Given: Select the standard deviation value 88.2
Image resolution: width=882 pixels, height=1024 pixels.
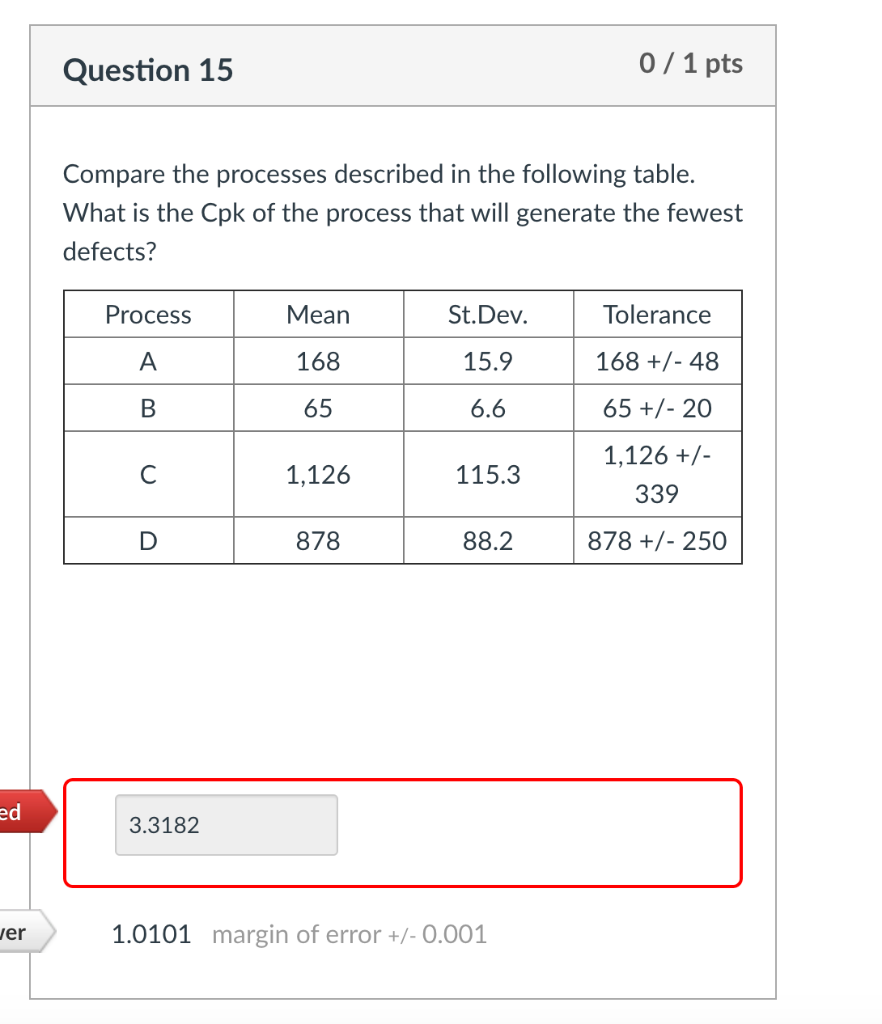Looking at the screenshot, I should pyautogui.click(x=488, y=541).
